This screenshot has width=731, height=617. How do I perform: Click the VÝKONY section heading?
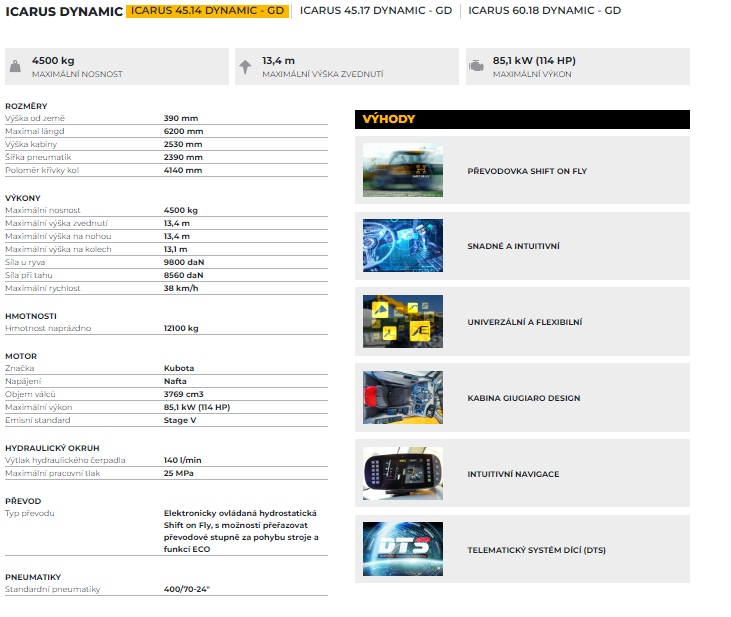pyautogui.click(x=23, y=198)
